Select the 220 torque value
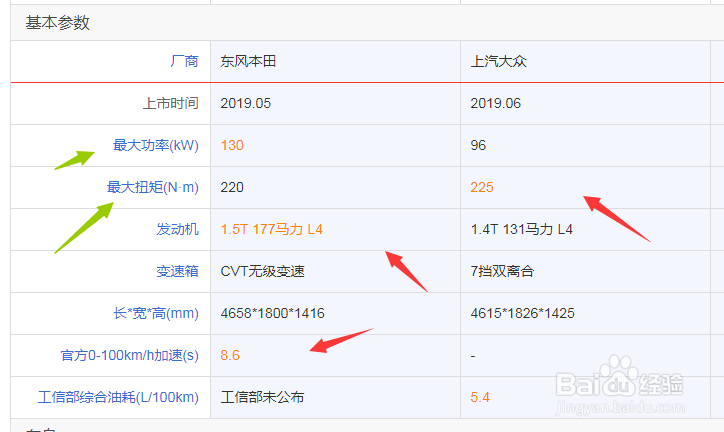Image resolution: width=724 pixels, height=432 pixels. [x=232, y=187]
